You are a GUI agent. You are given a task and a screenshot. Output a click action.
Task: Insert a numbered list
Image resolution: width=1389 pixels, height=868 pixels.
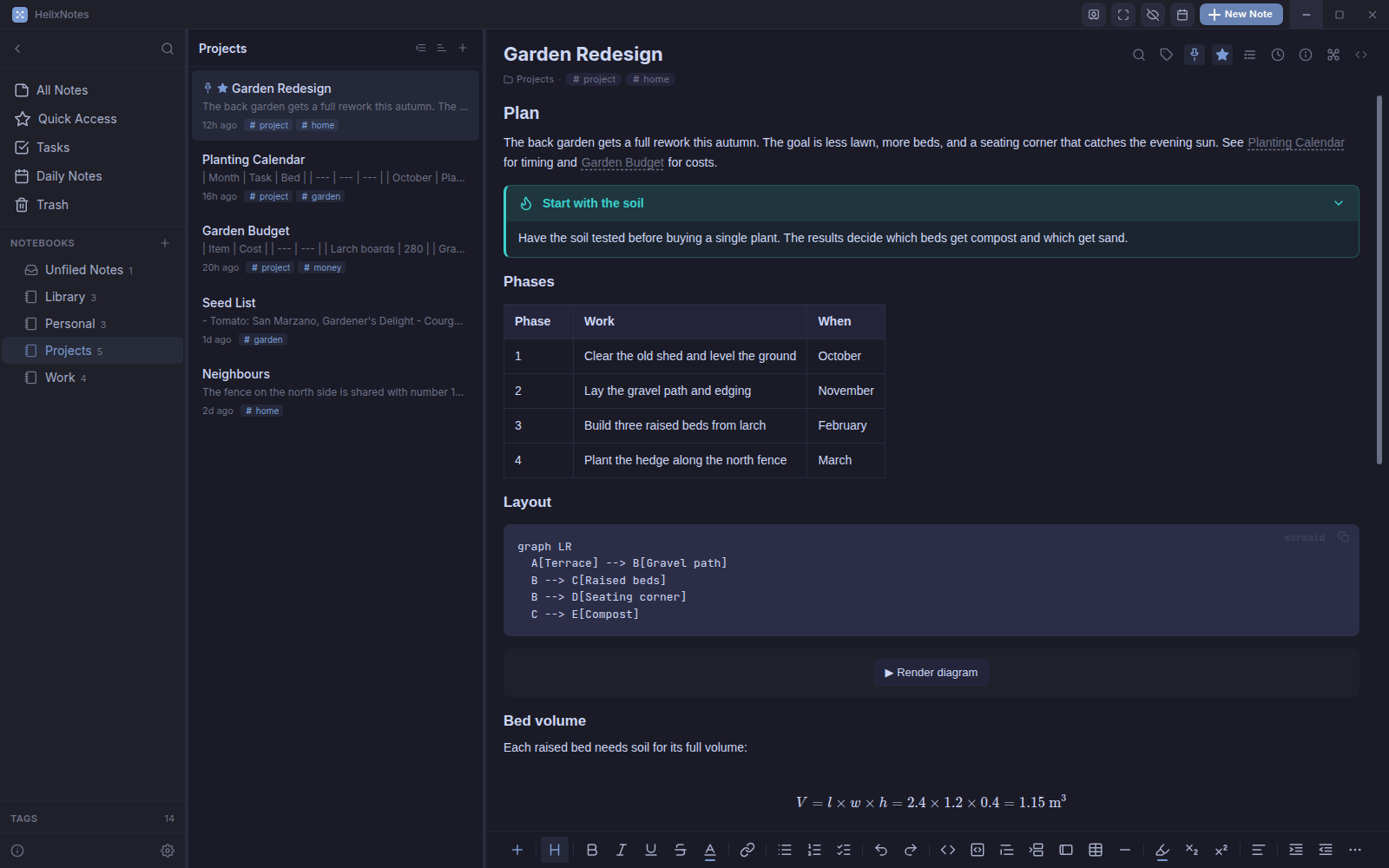(x=814, y=850)
